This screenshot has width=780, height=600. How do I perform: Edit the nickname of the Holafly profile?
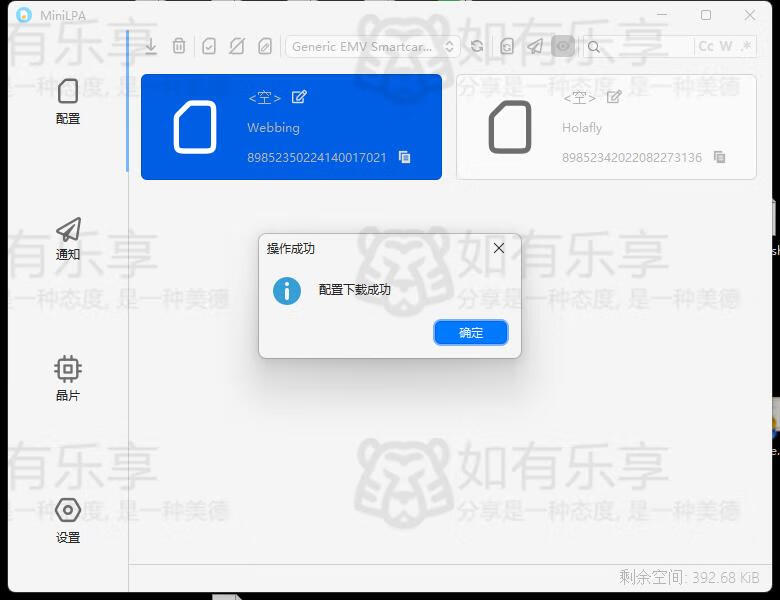coord(614,97)
